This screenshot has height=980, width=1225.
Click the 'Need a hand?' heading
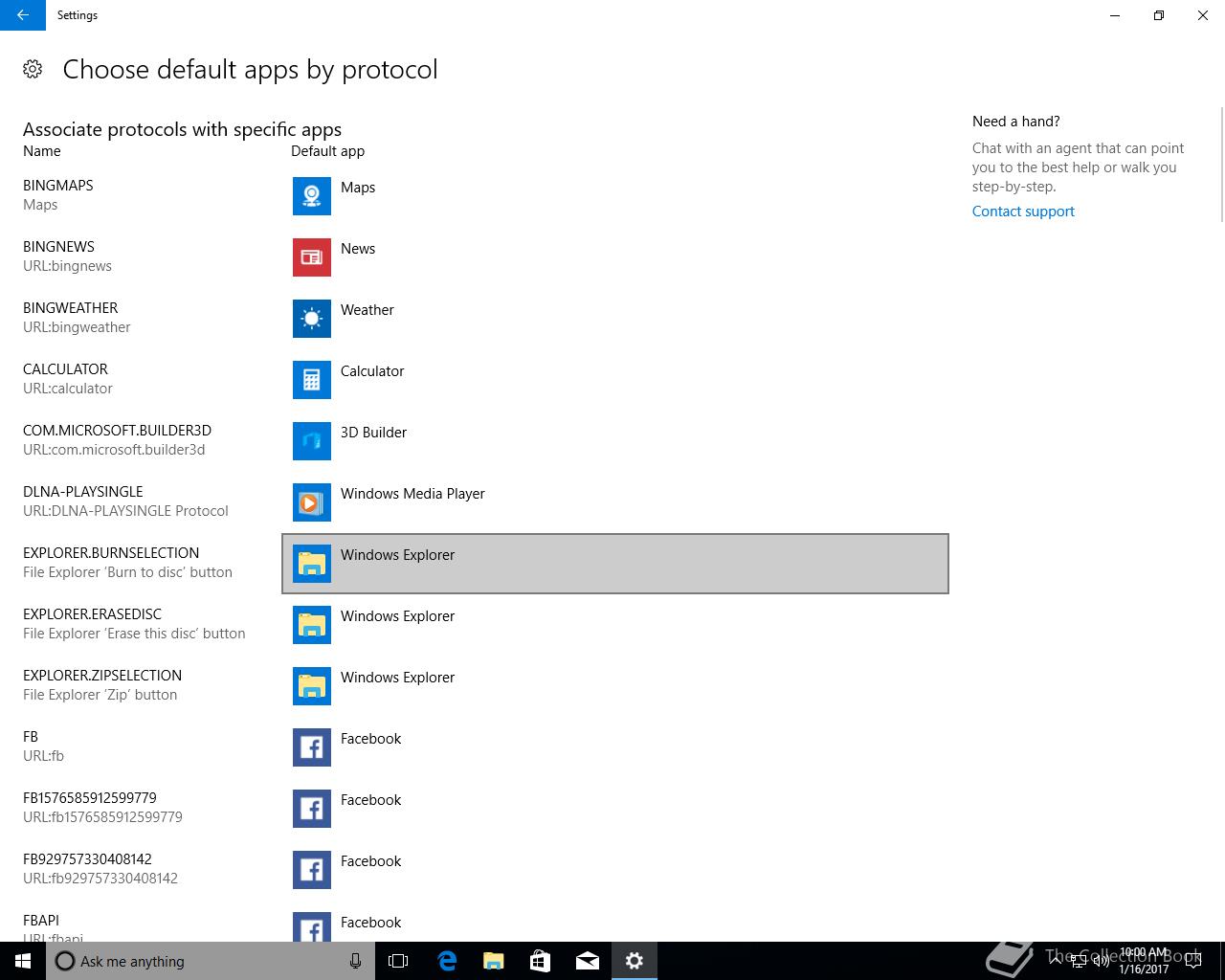[1015, 122]
